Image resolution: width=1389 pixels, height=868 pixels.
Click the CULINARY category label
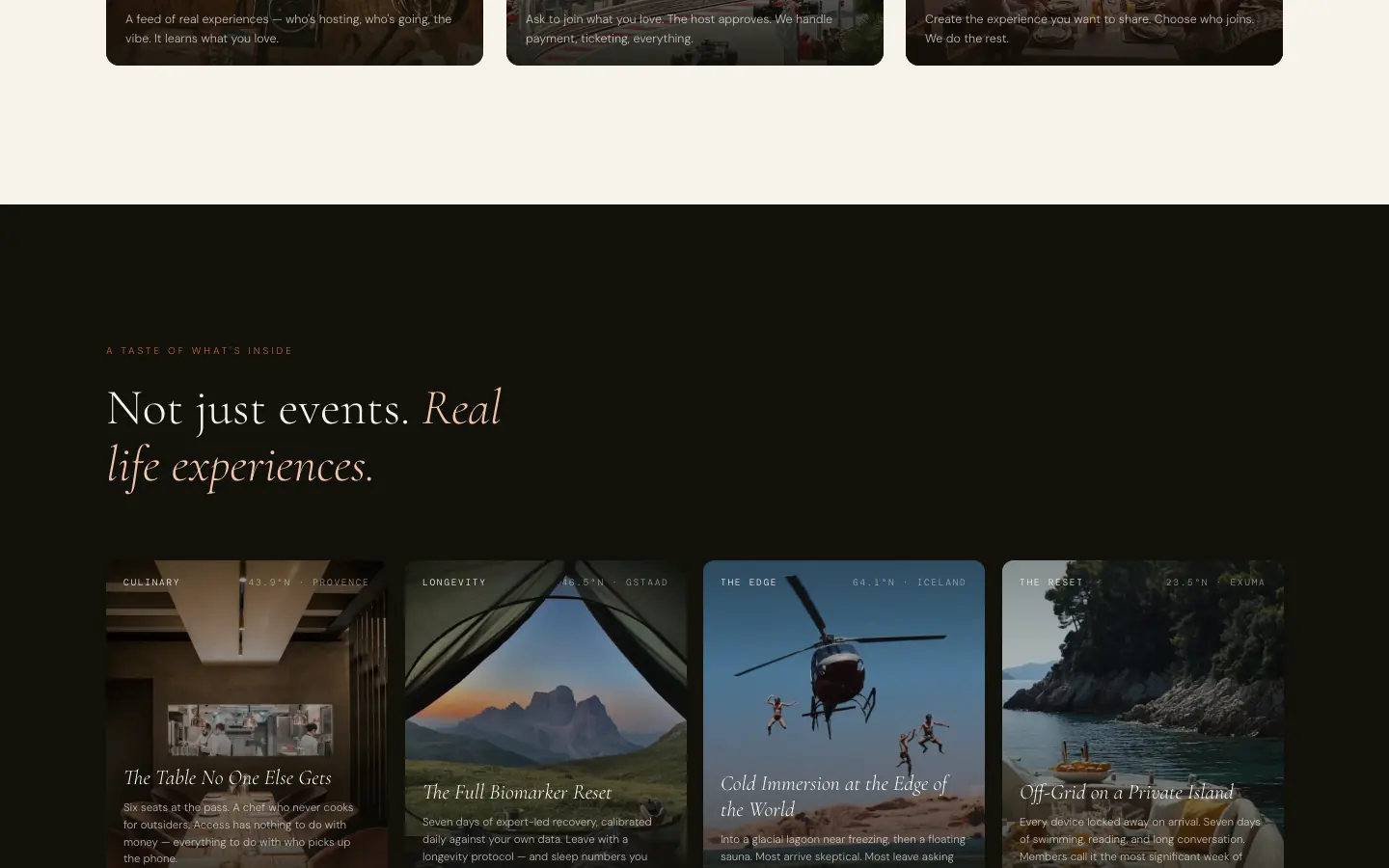point(151,583)
